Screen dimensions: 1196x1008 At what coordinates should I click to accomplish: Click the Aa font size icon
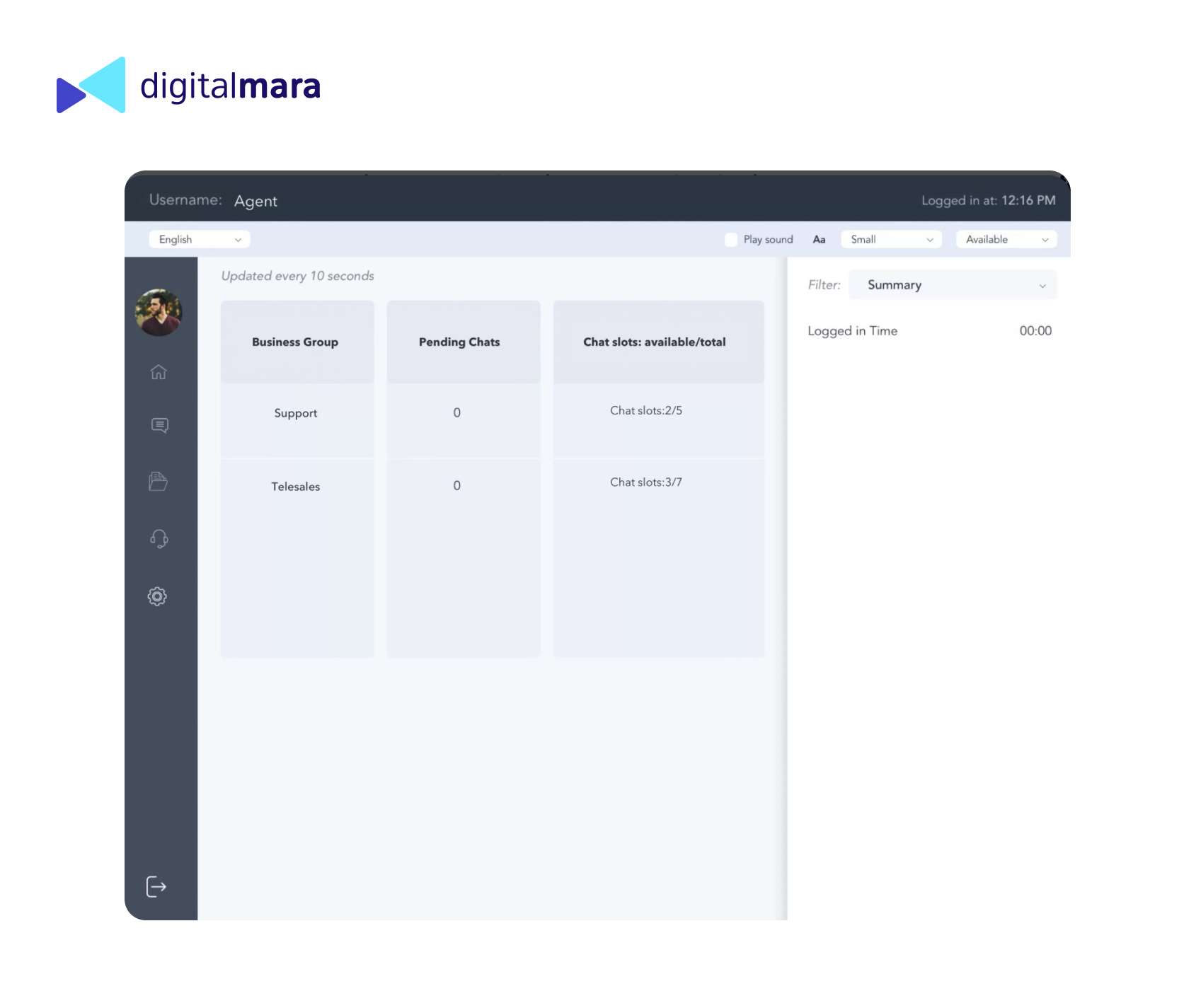819,240
